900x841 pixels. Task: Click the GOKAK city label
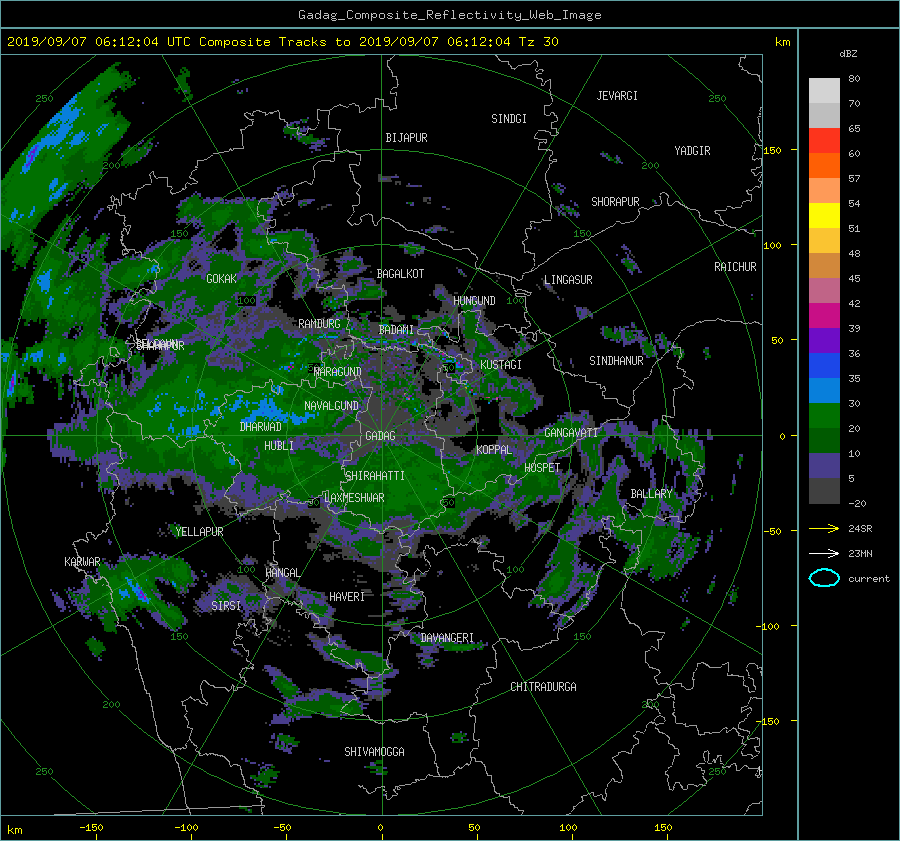pyautogui.click(x=222, y=279)
